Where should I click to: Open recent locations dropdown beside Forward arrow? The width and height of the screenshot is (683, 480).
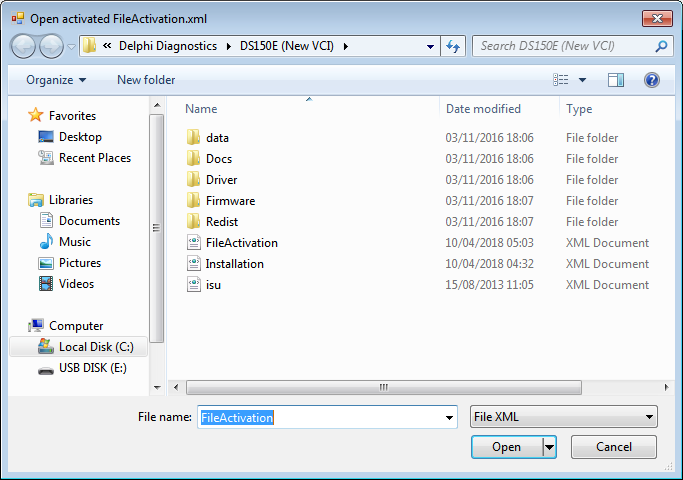71,46
